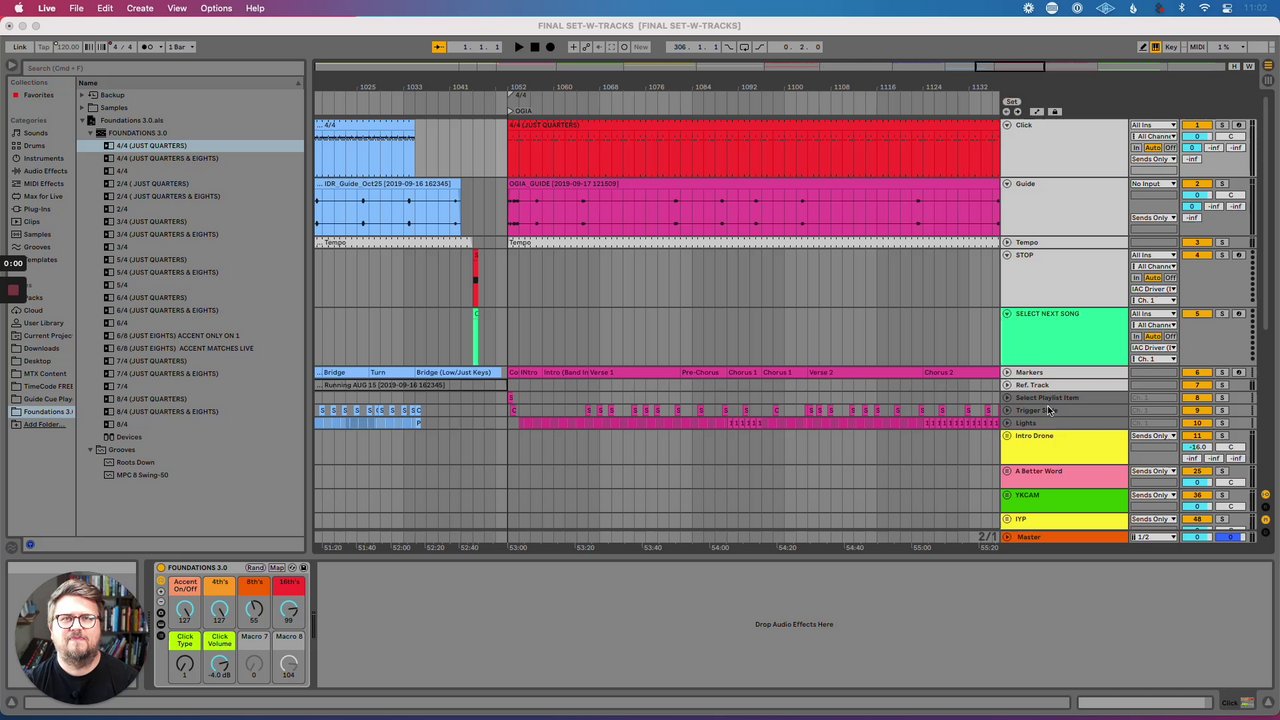
Task: Click the Re-enable Automation arrow icon
Action: [x=598, y=47]
